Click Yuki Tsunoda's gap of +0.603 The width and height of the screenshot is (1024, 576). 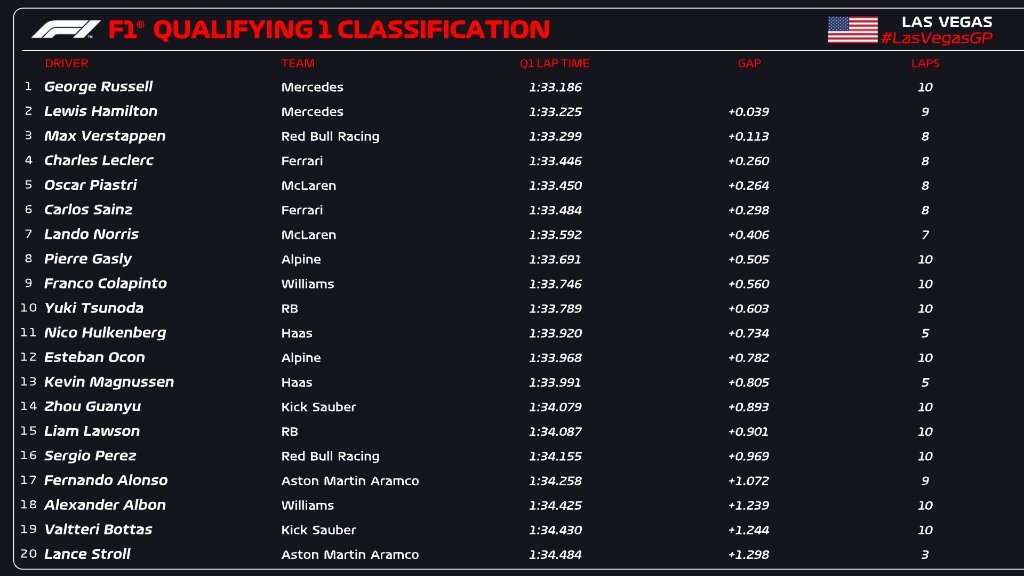(748, 308)
